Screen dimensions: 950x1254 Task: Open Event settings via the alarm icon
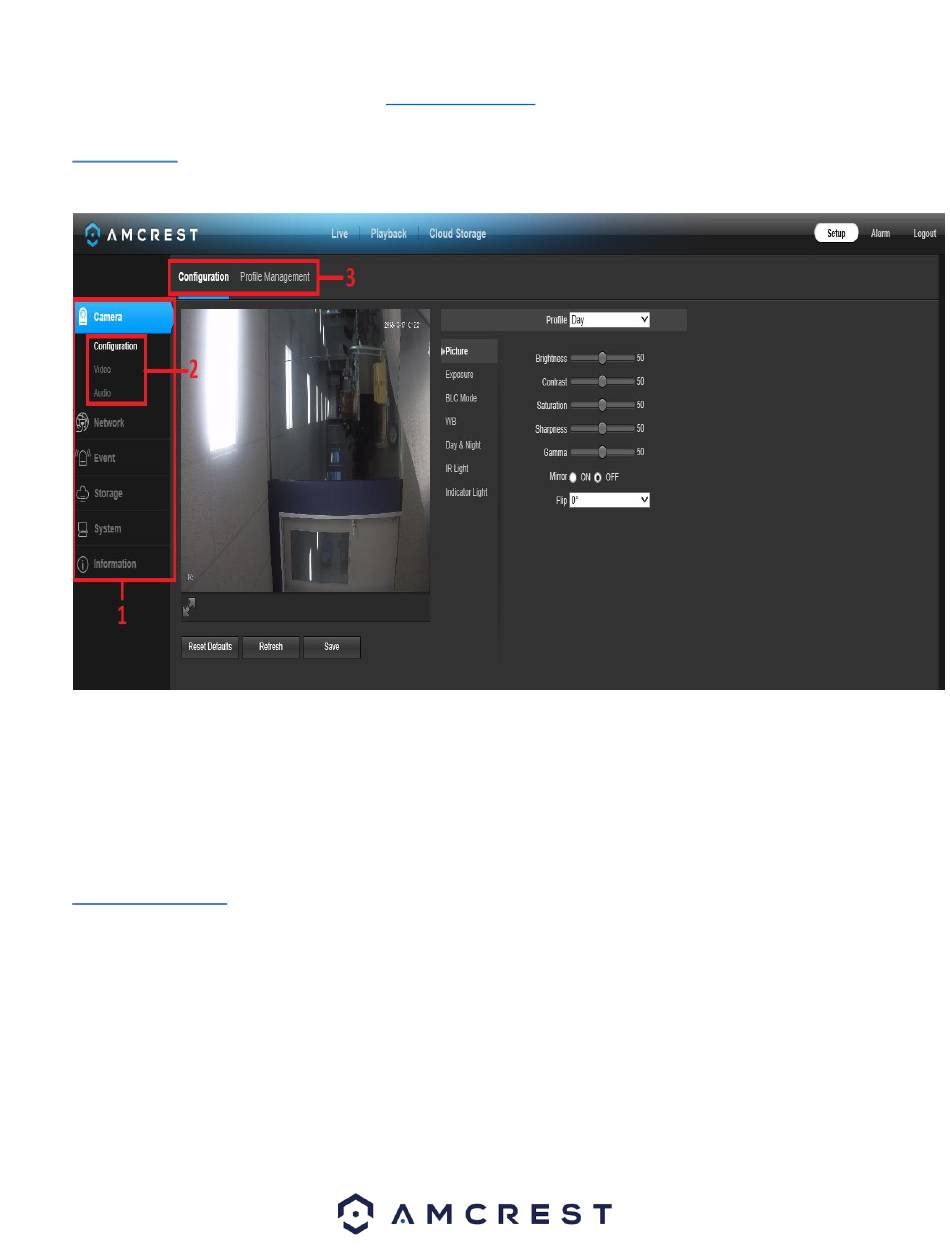(83, 458)
